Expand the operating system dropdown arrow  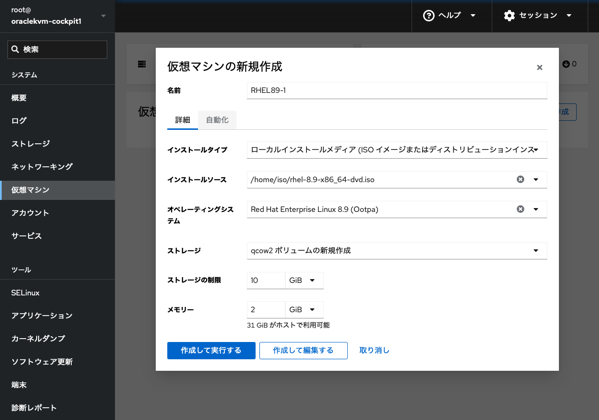tap(536, 209)
